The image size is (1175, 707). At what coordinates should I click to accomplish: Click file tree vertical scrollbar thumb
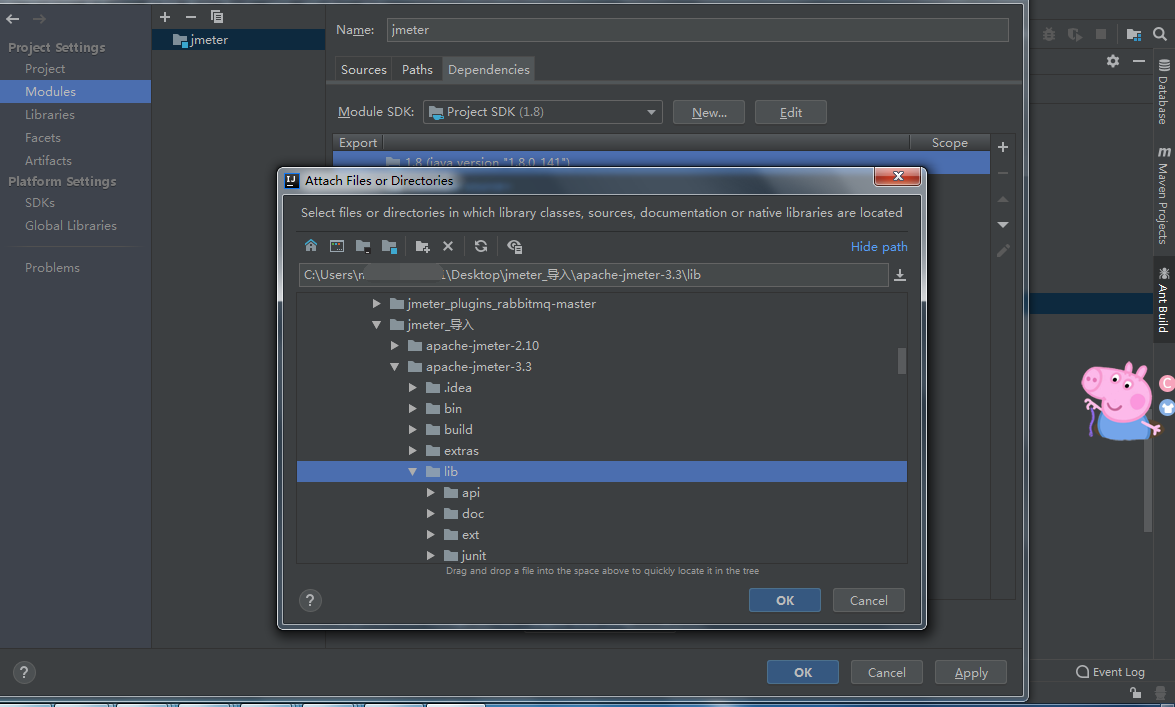901,361
